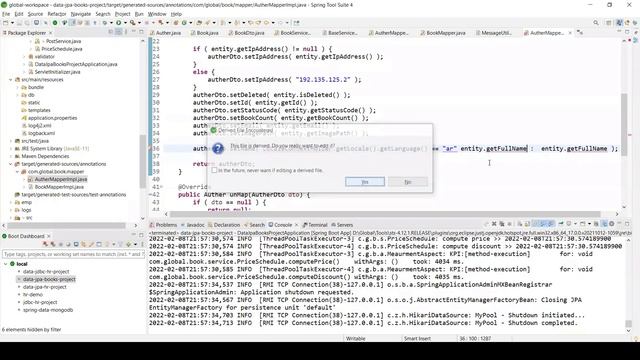Select the highlighted Java EE perspective icon
Viewport: 640px width, 360px height.
[619, 23]
